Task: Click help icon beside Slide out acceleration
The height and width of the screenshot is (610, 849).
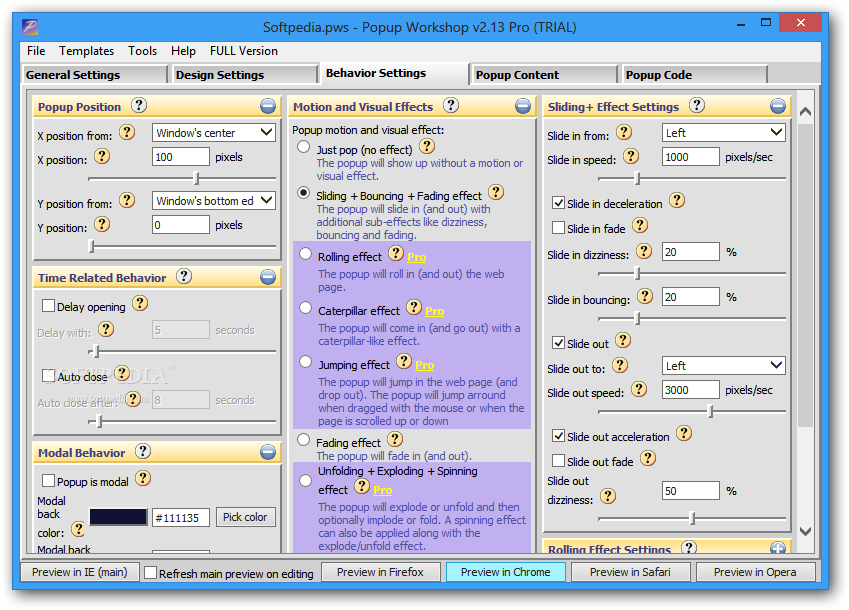Action: (x=684, y=433)
